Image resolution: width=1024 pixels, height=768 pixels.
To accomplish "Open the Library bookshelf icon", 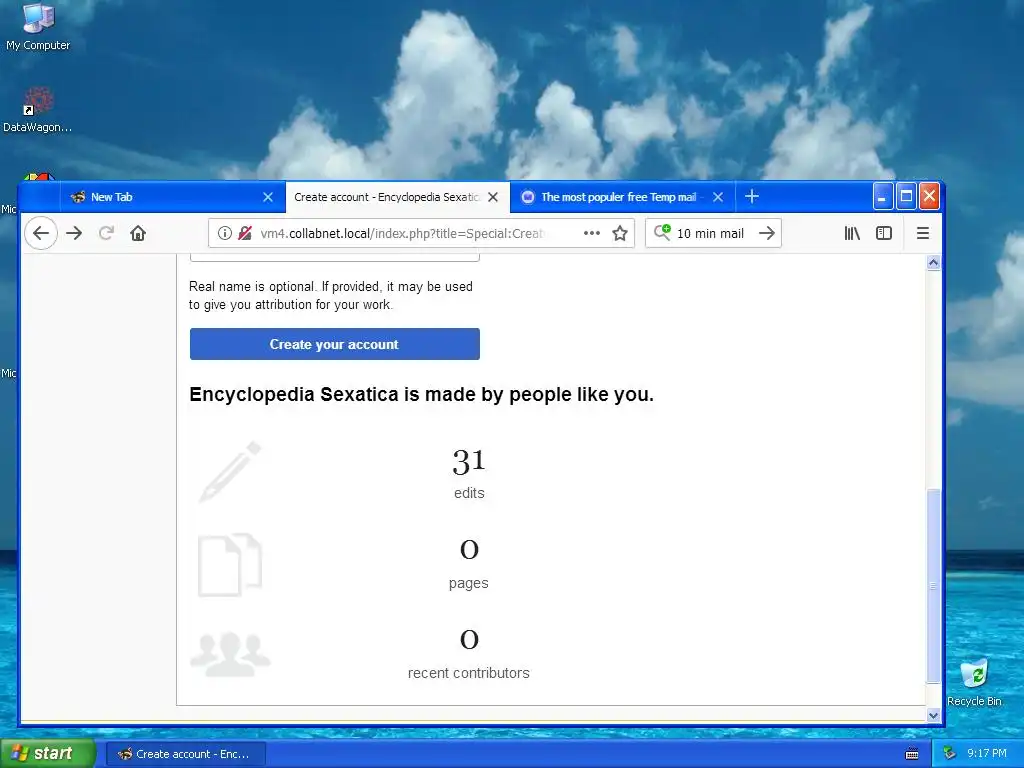I will pyautogui.click(x=852, y=233).
